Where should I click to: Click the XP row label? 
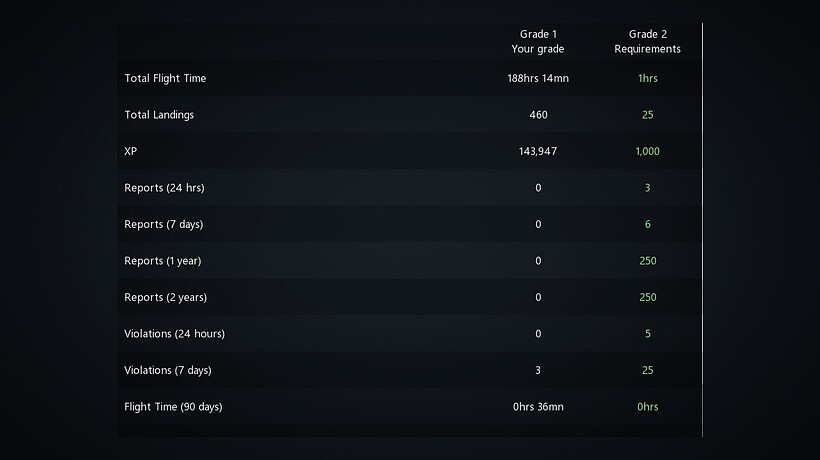tap(131, 151)
